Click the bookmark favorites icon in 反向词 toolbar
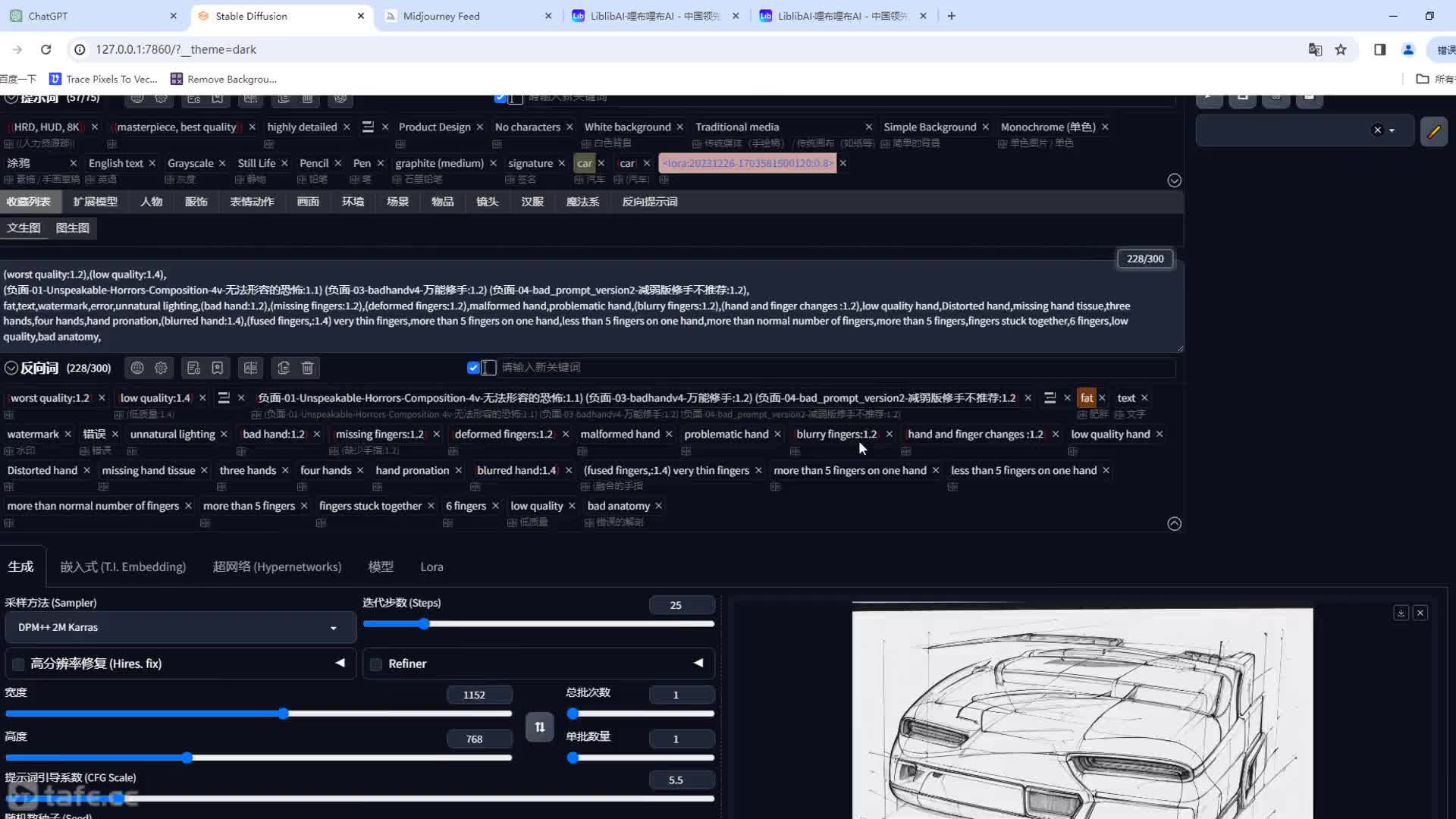 tap(218, 368)
